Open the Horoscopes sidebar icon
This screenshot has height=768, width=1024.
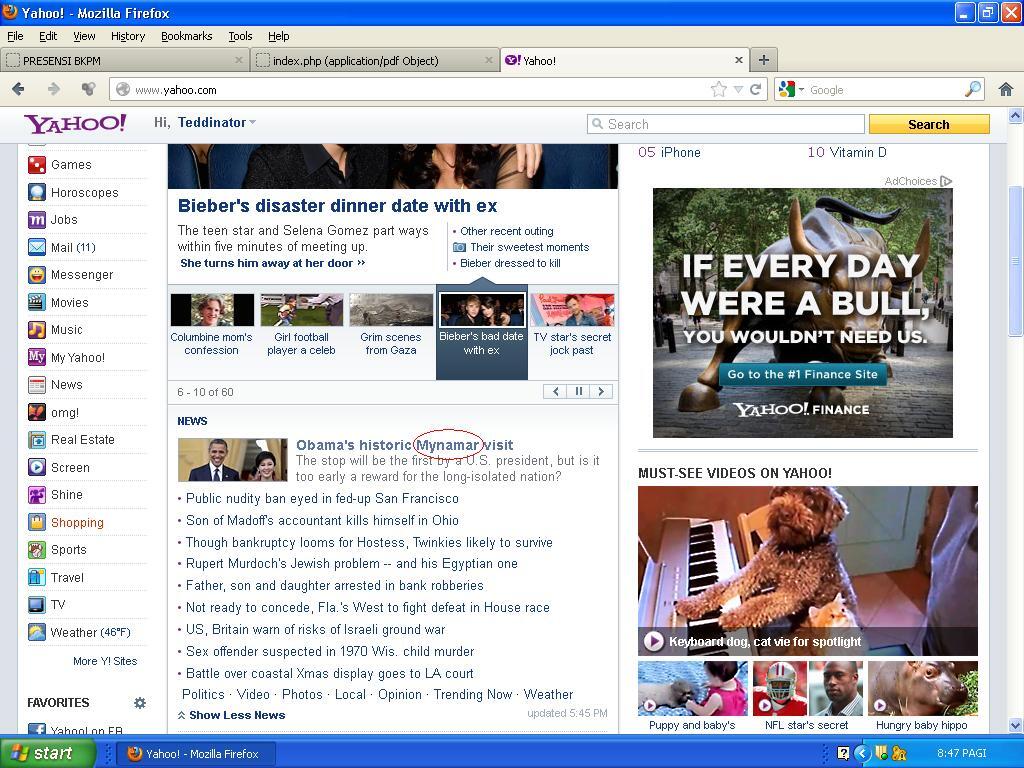point(37,192)
